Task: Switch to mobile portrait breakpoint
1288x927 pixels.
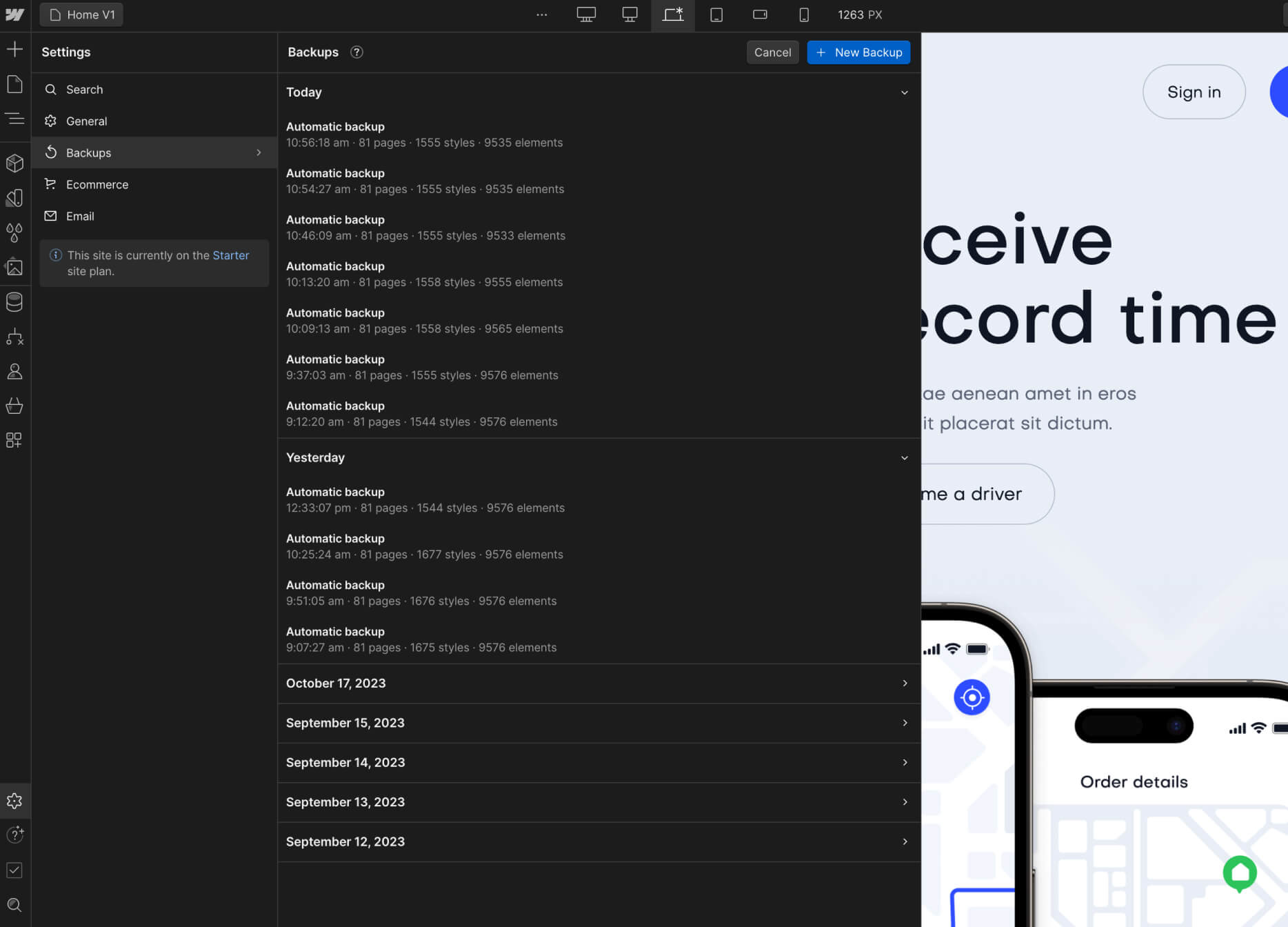Action: coord(804,14)
